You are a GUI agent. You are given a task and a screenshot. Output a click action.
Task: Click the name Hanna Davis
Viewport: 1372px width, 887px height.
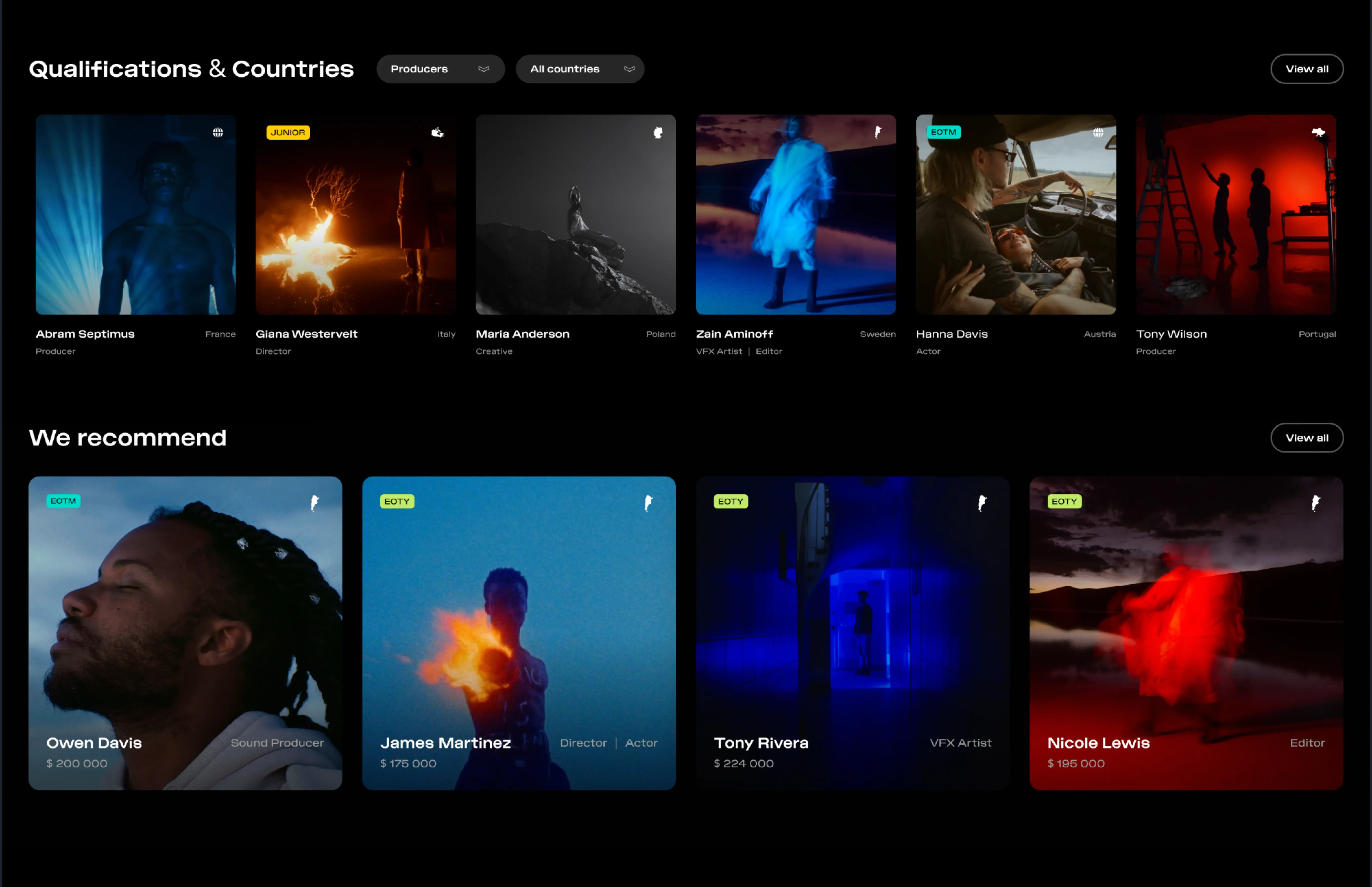952,334
